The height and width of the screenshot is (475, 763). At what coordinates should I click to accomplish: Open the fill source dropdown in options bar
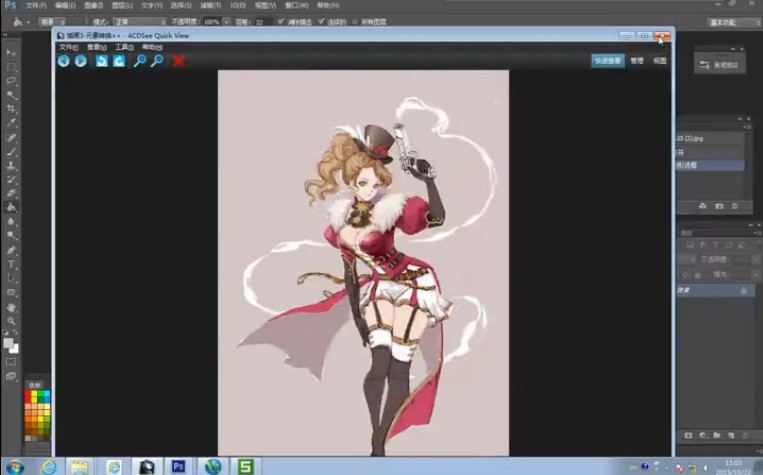52,22
